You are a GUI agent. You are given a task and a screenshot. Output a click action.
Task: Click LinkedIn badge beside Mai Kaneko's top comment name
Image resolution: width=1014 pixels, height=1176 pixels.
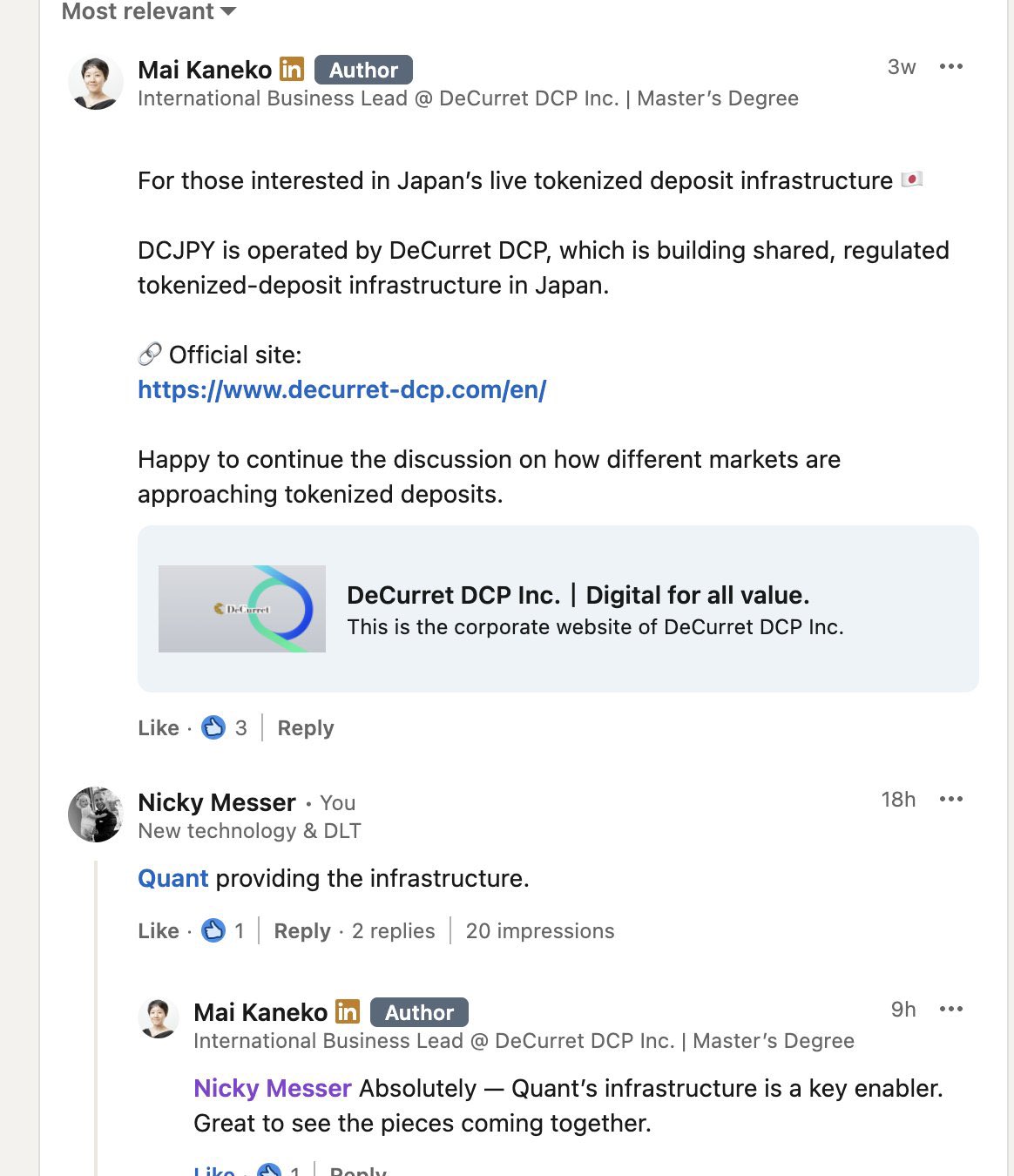click(292, 69)
